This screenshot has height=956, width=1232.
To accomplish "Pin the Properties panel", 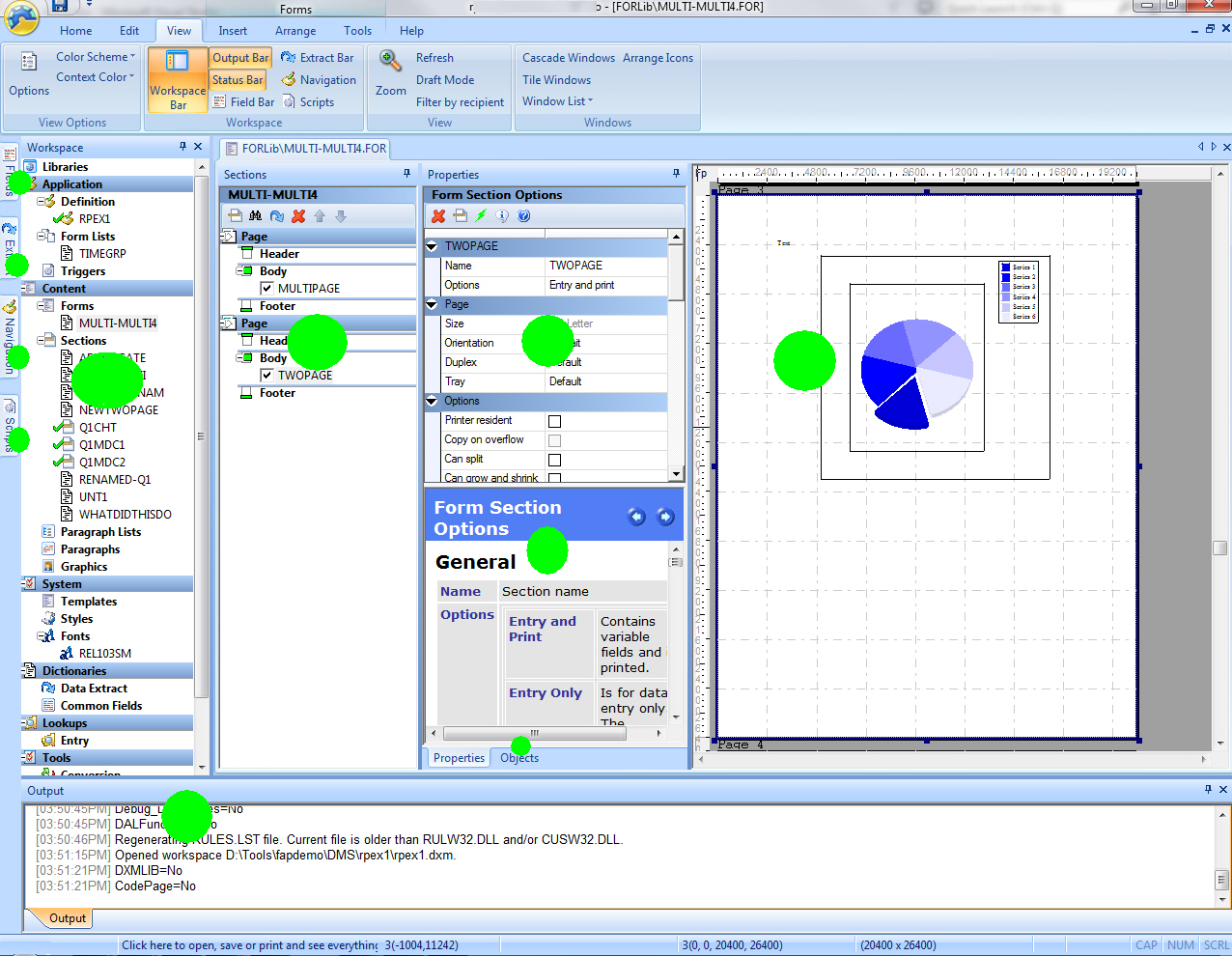I will pos(676,174).
